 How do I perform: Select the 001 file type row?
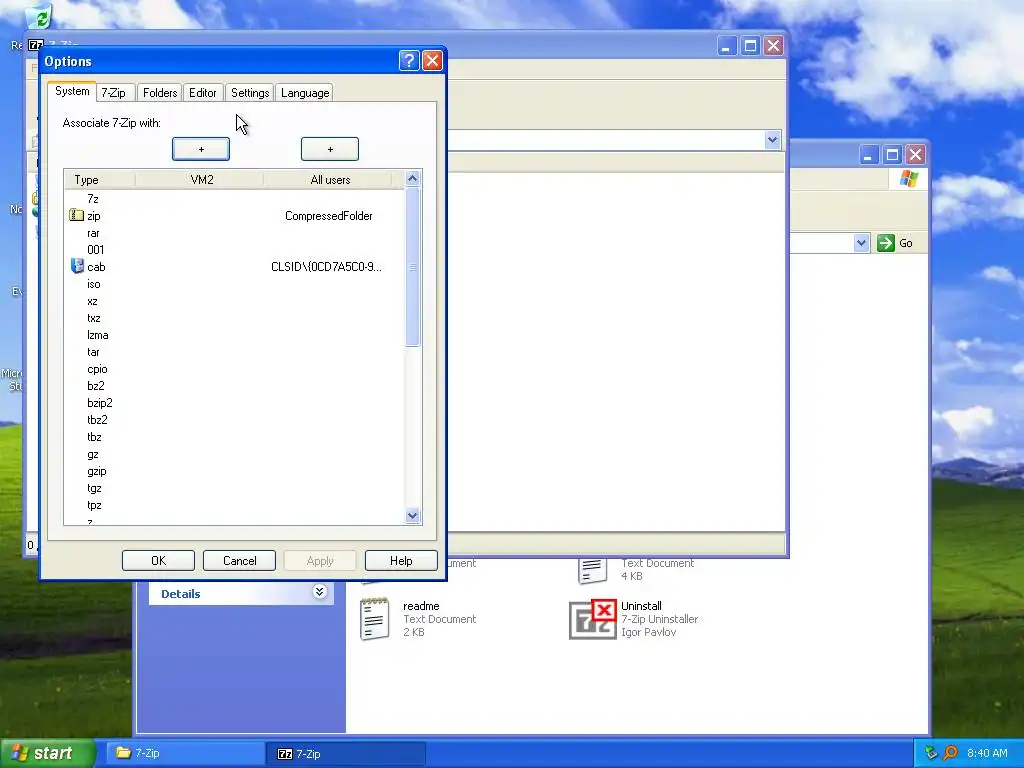click(x=234, y=249)
